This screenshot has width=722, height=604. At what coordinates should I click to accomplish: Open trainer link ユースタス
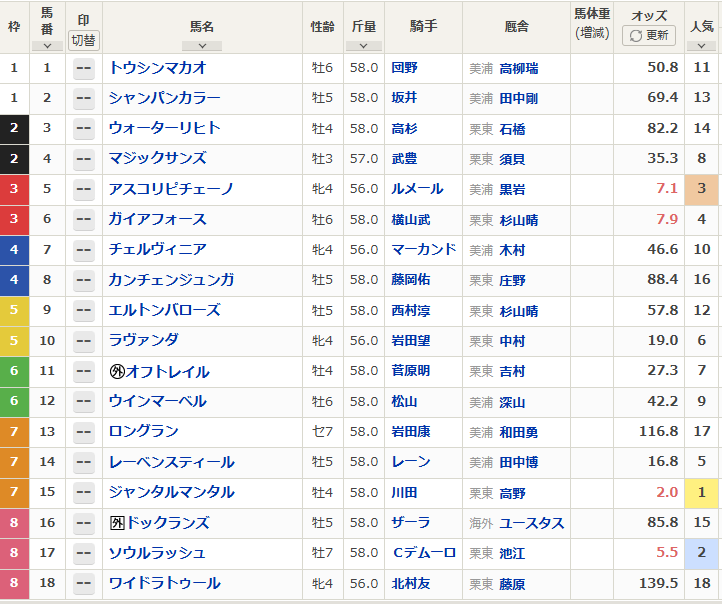coord(531,523)
